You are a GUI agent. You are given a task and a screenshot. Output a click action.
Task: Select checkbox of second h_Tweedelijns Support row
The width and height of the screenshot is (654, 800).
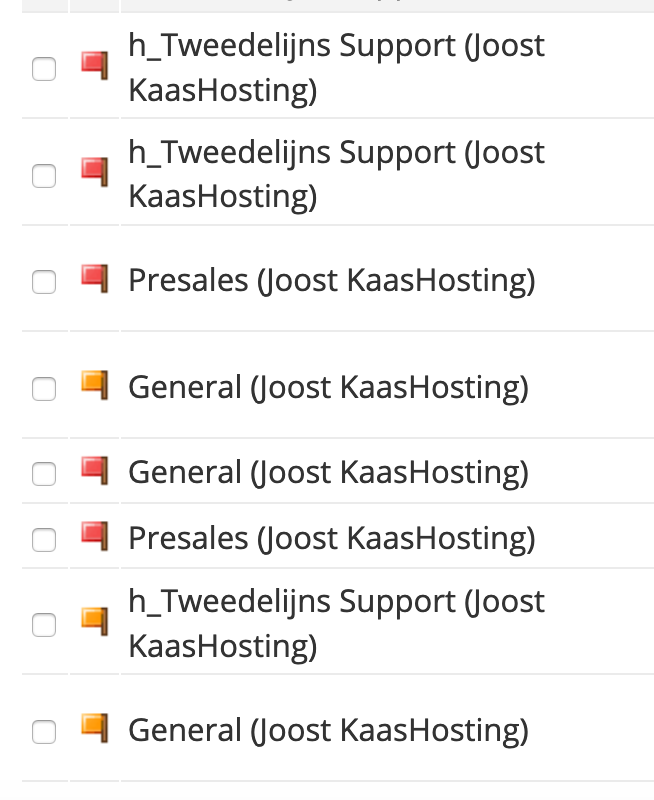click(44, 176)
